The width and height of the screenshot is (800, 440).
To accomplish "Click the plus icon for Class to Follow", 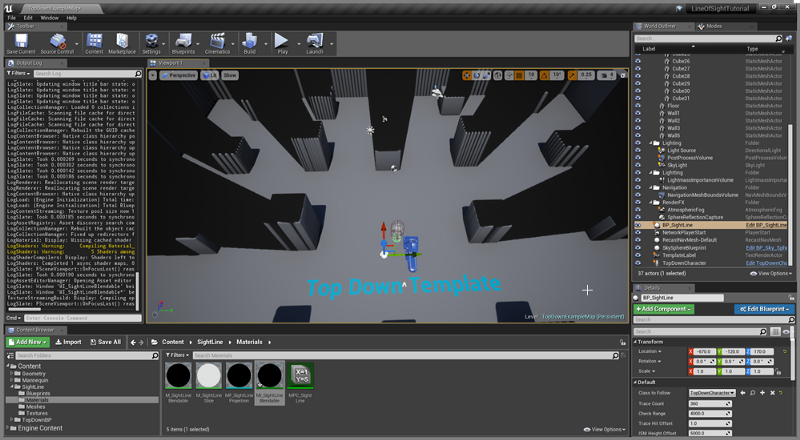I will [762, 393].
